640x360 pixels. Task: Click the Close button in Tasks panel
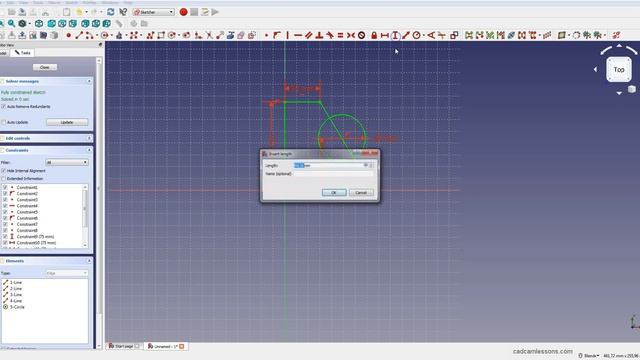click(x=45, y=67)
